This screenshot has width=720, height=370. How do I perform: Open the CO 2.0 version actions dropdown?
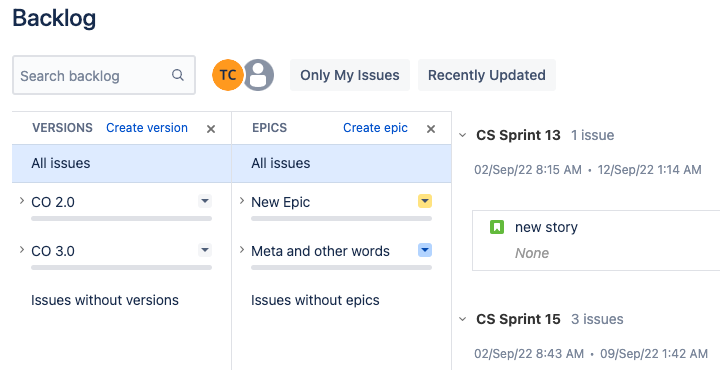pyautogui.click(x=205, y=201)
